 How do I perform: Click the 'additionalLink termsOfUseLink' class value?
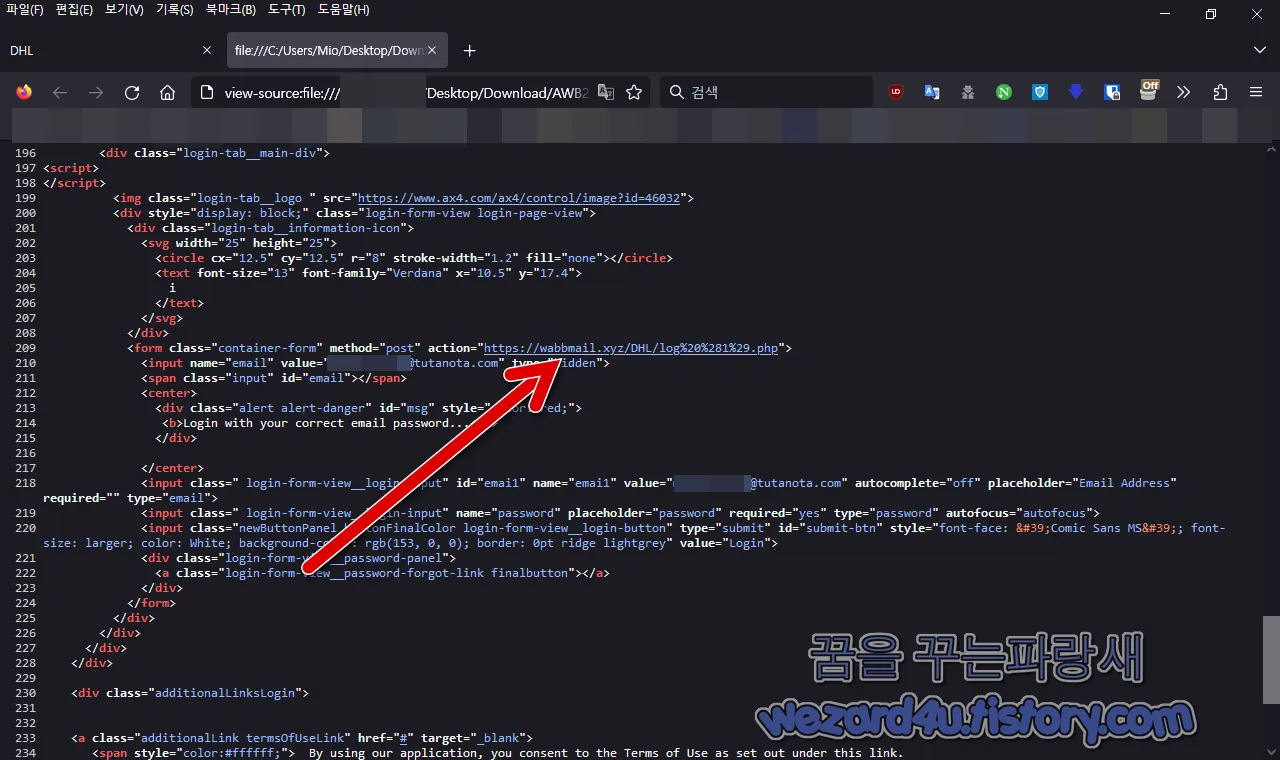coord(237,738)
